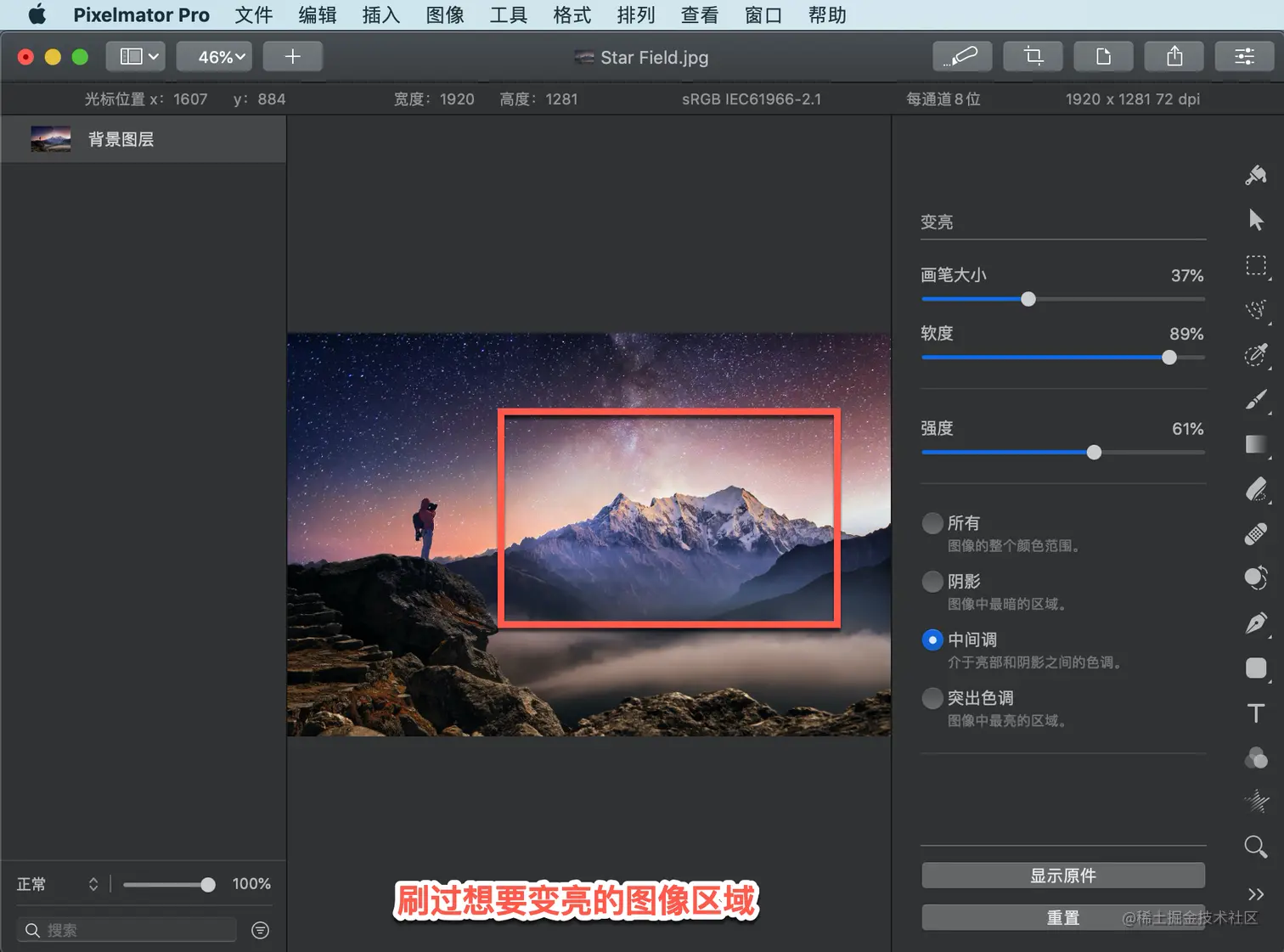Click the document page toolbar button
The image size is (1284, 952).
point(1103,57)
